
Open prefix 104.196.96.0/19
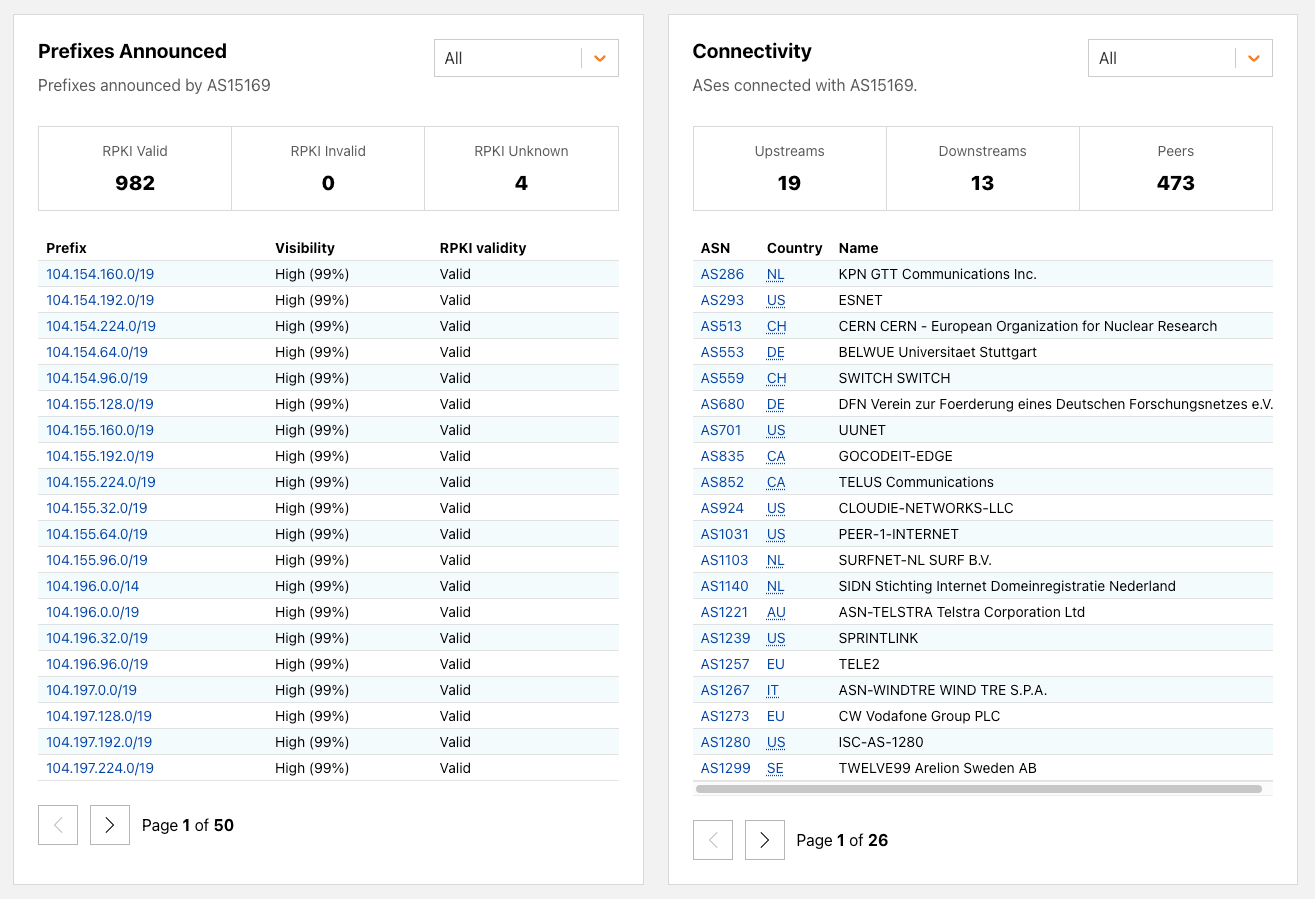[97, 664]
